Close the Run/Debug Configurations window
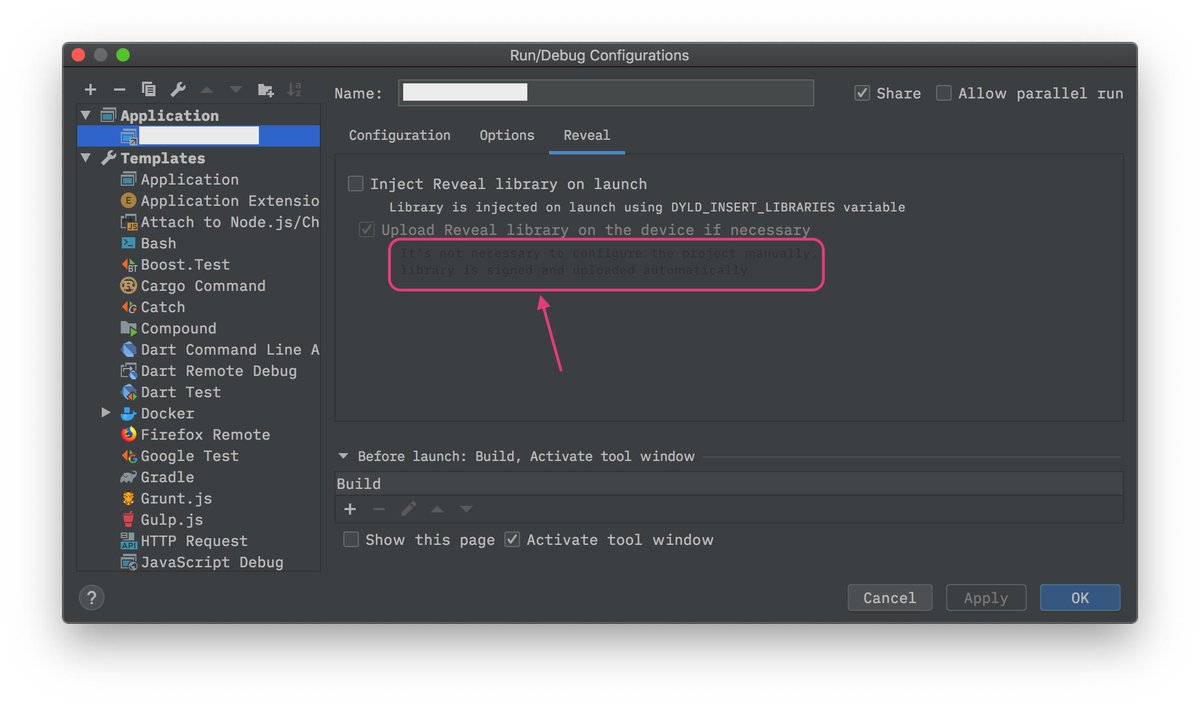 [x=79, y=55]
